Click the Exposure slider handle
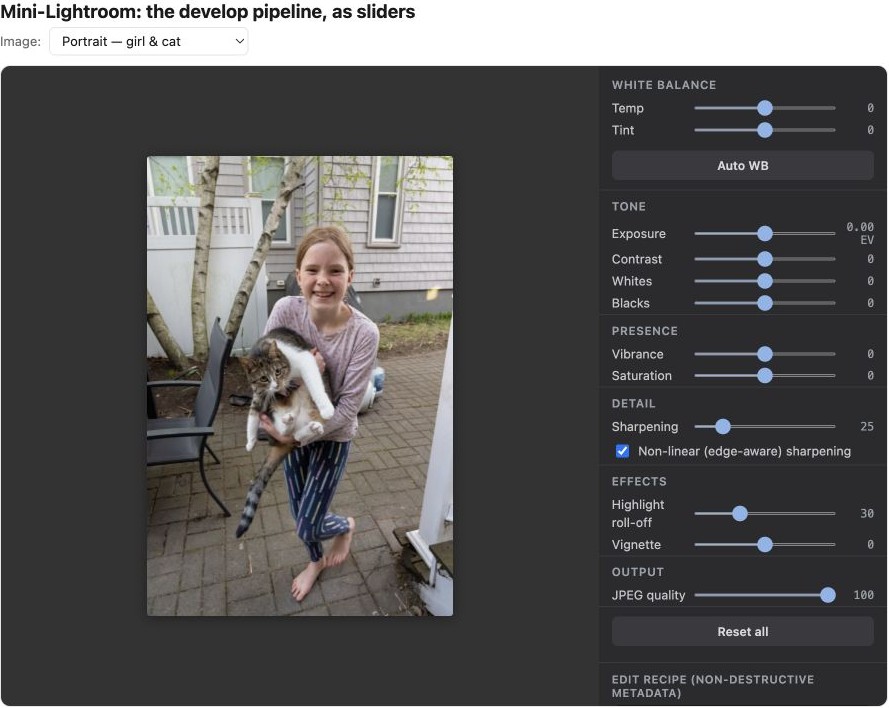 pyautogui.click(x=765, y=233)
